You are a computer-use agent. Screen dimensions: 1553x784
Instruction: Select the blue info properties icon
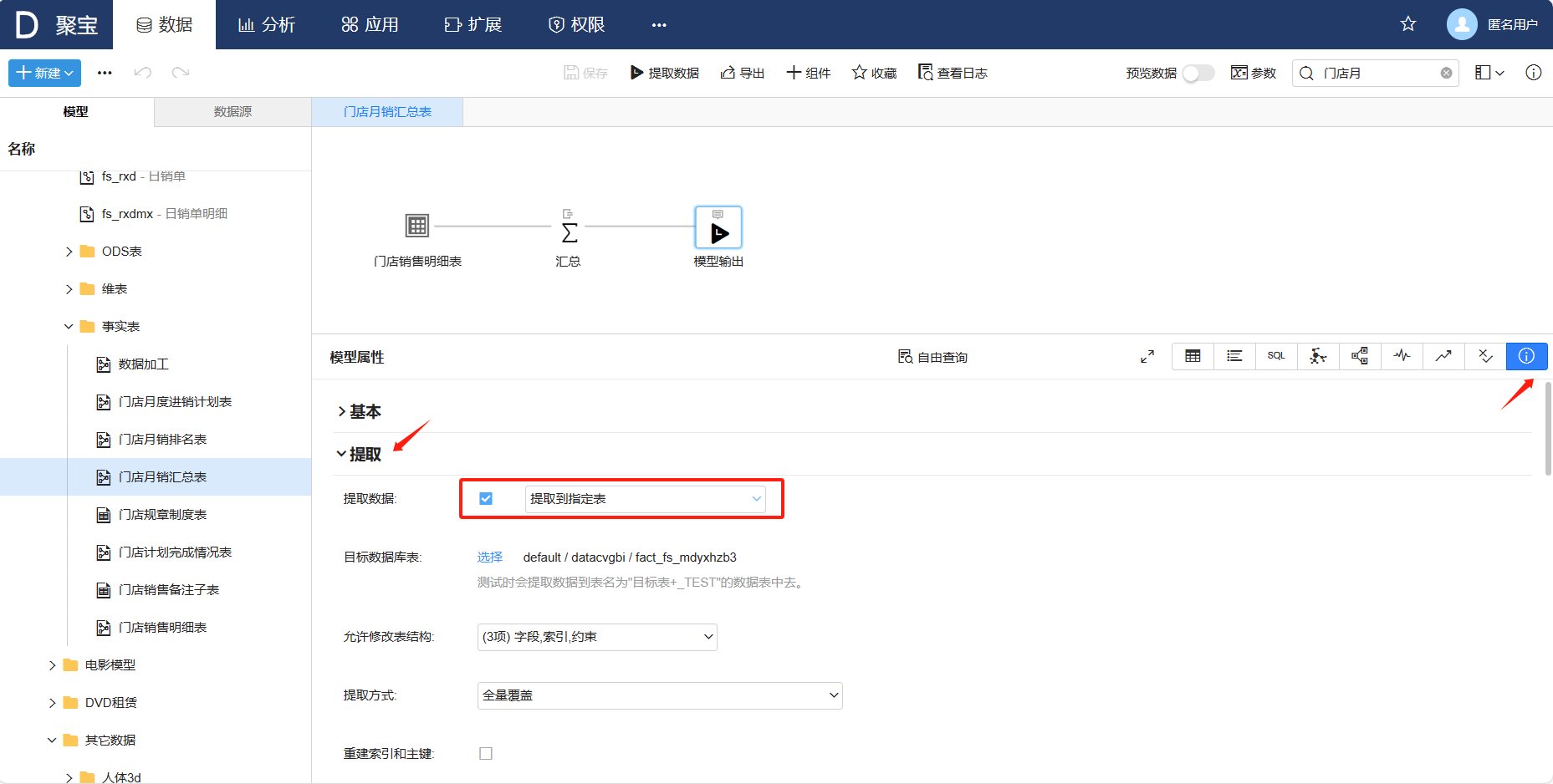[1526, 356]
